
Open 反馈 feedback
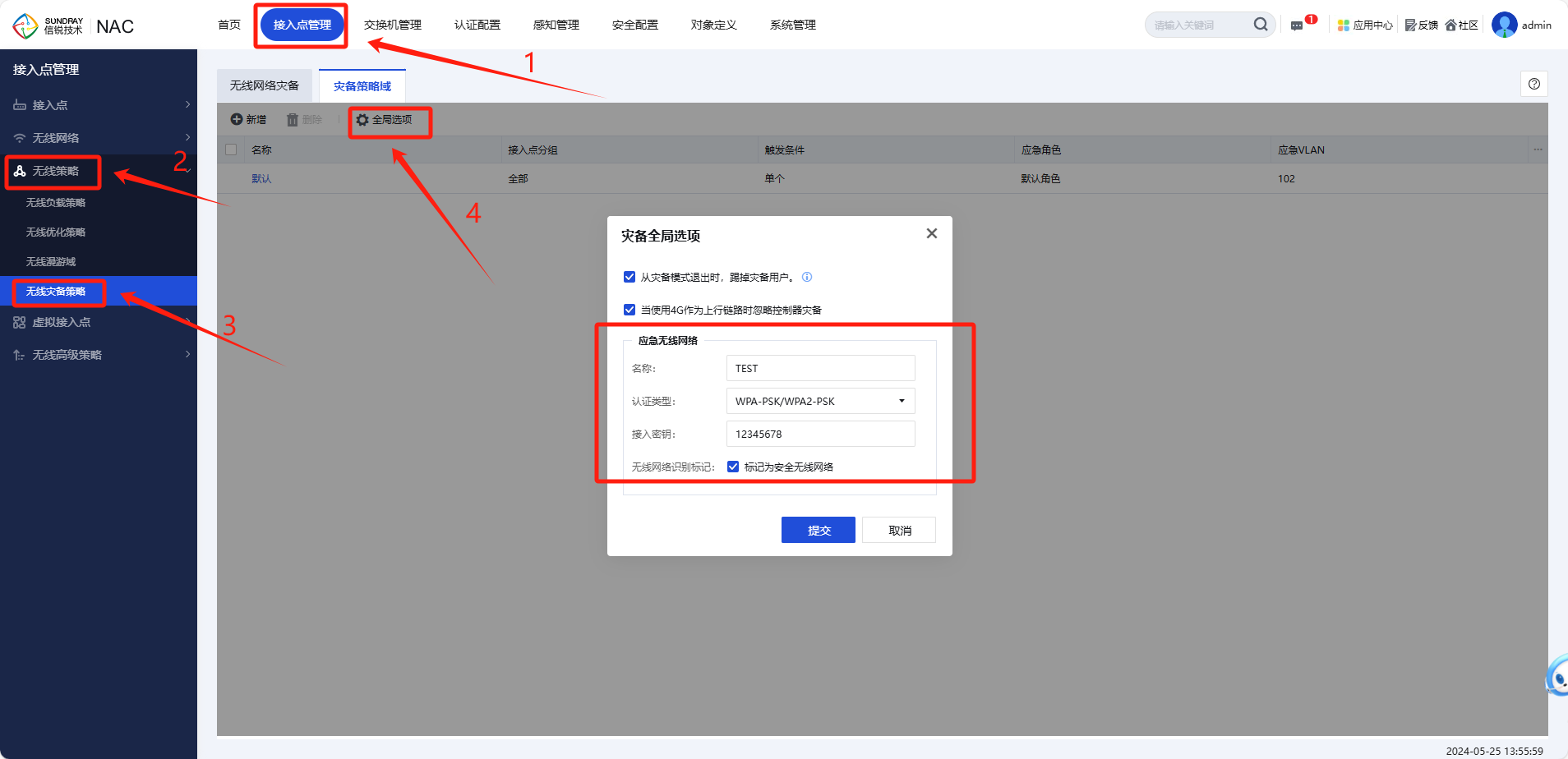point(1422,25)
